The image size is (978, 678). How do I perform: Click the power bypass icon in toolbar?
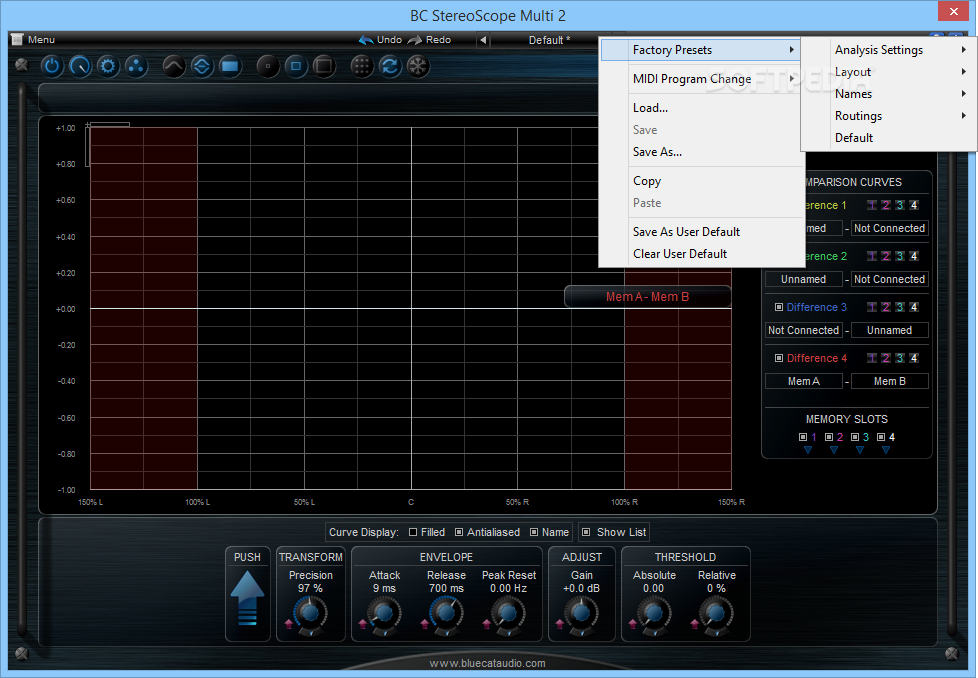[52, 66]
